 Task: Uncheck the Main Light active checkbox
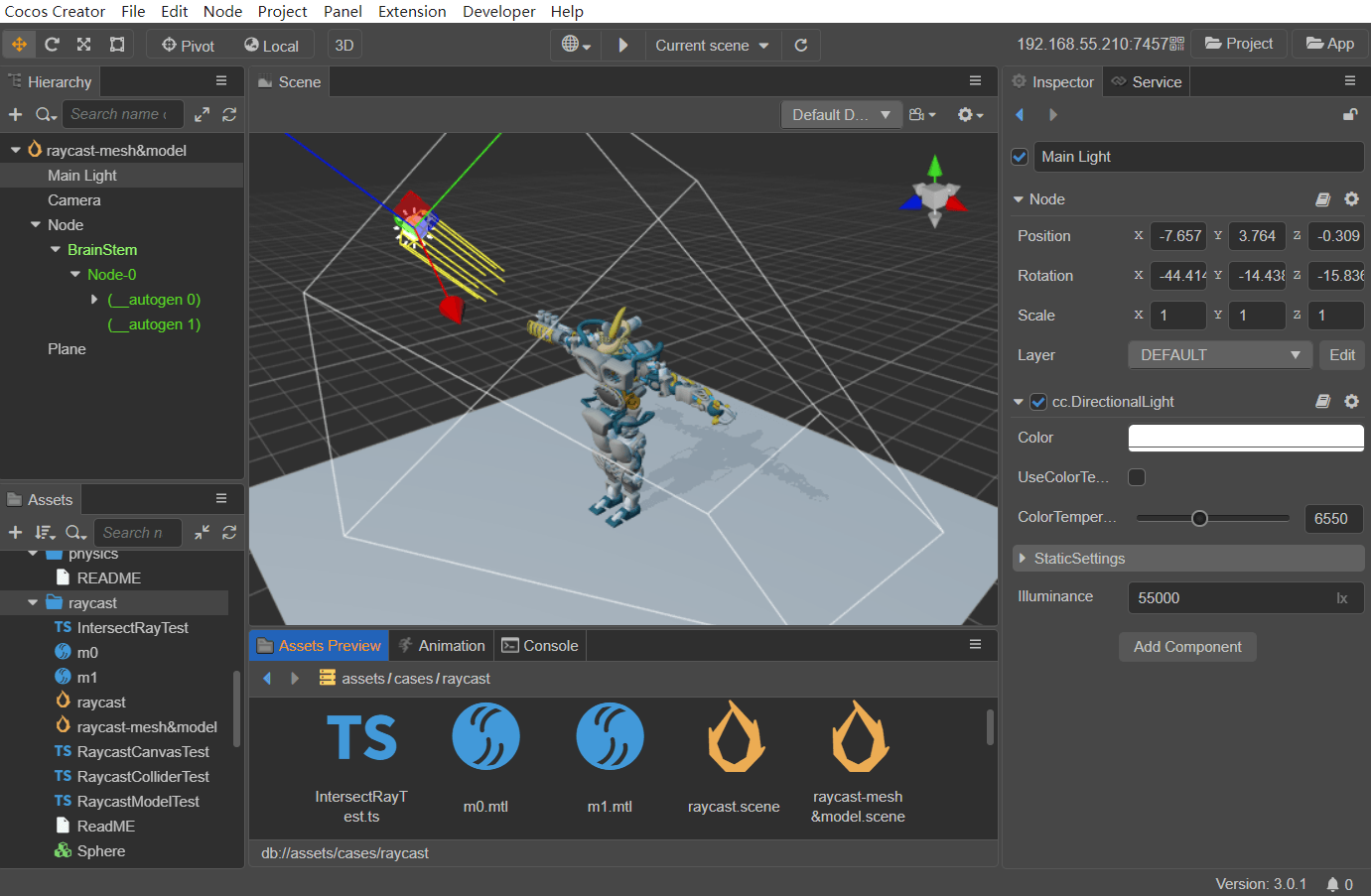1019,157
